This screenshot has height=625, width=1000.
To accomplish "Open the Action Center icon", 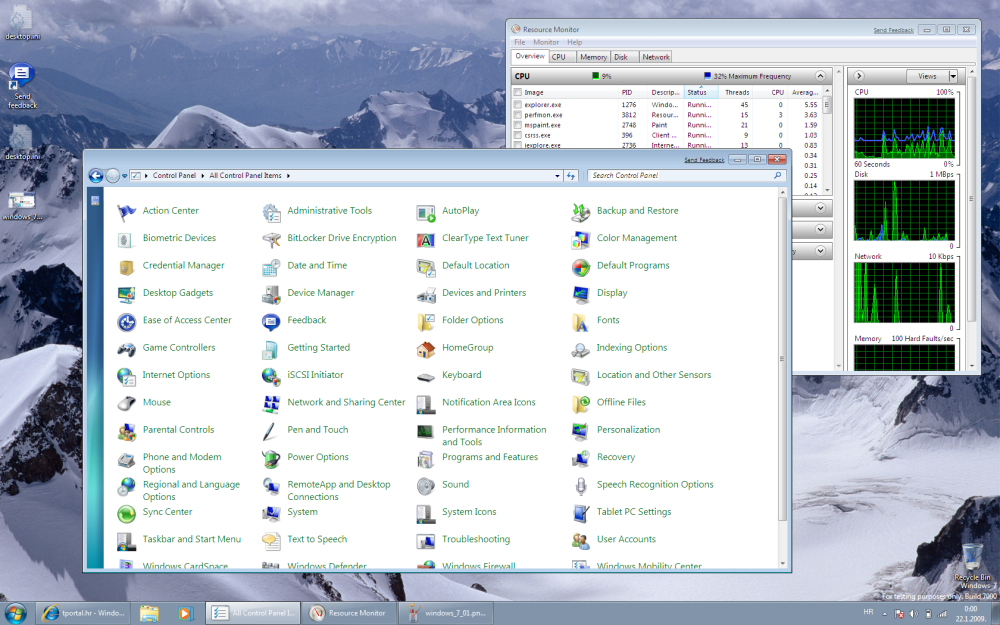I will 127,211.
